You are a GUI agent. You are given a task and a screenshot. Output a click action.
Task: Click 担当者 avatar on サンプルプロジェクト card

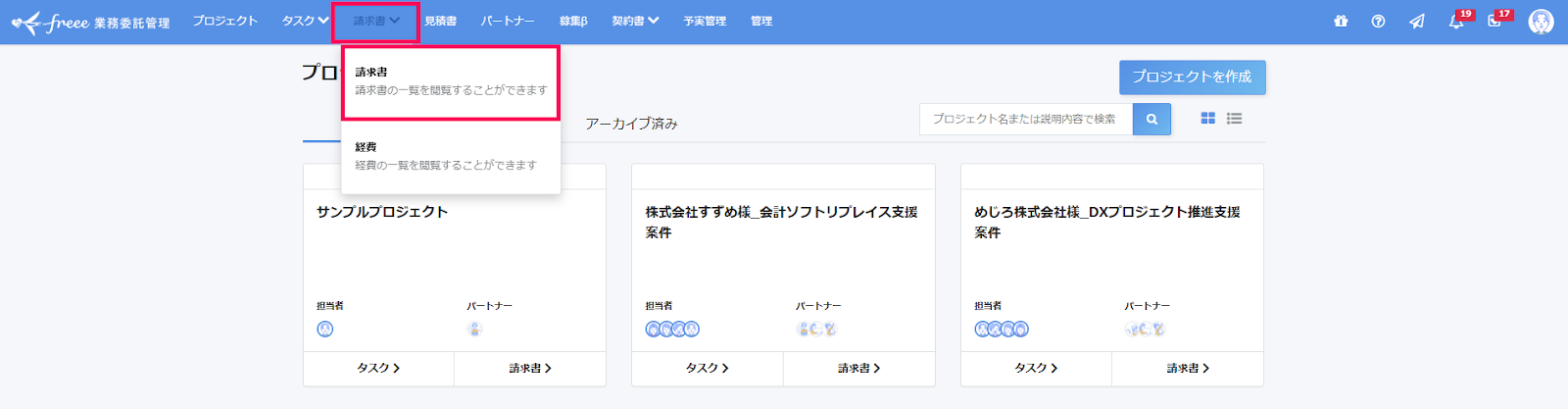pos(325,330)
